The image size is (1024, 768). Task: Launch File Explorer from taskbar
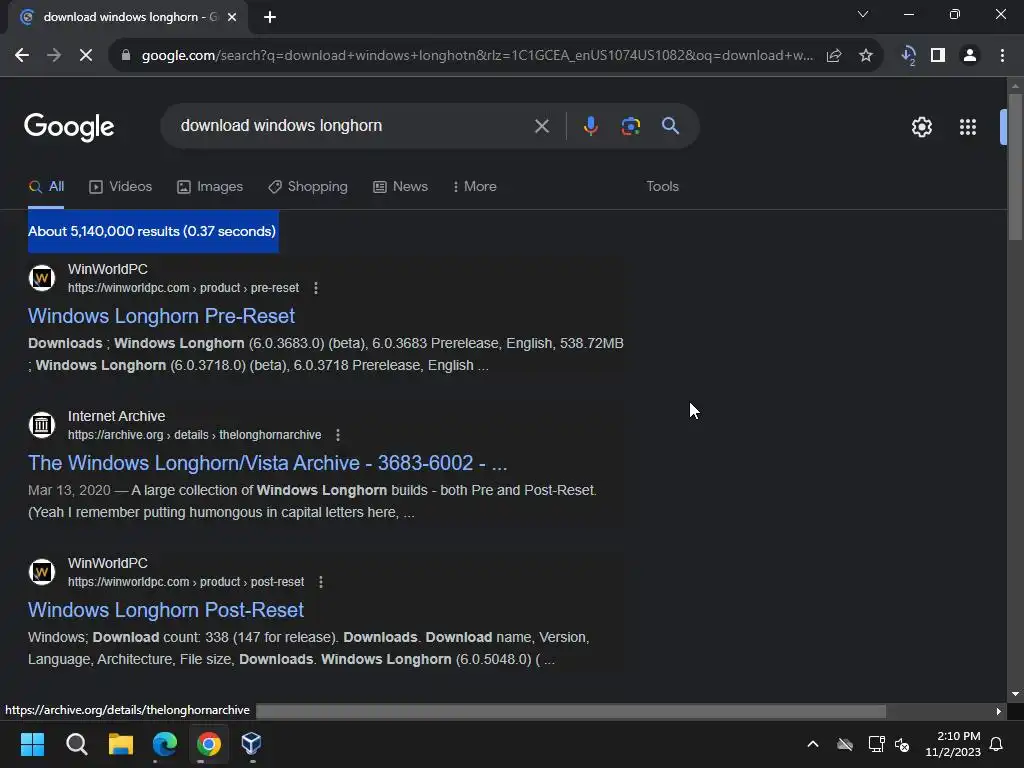(x=120, y=744)
